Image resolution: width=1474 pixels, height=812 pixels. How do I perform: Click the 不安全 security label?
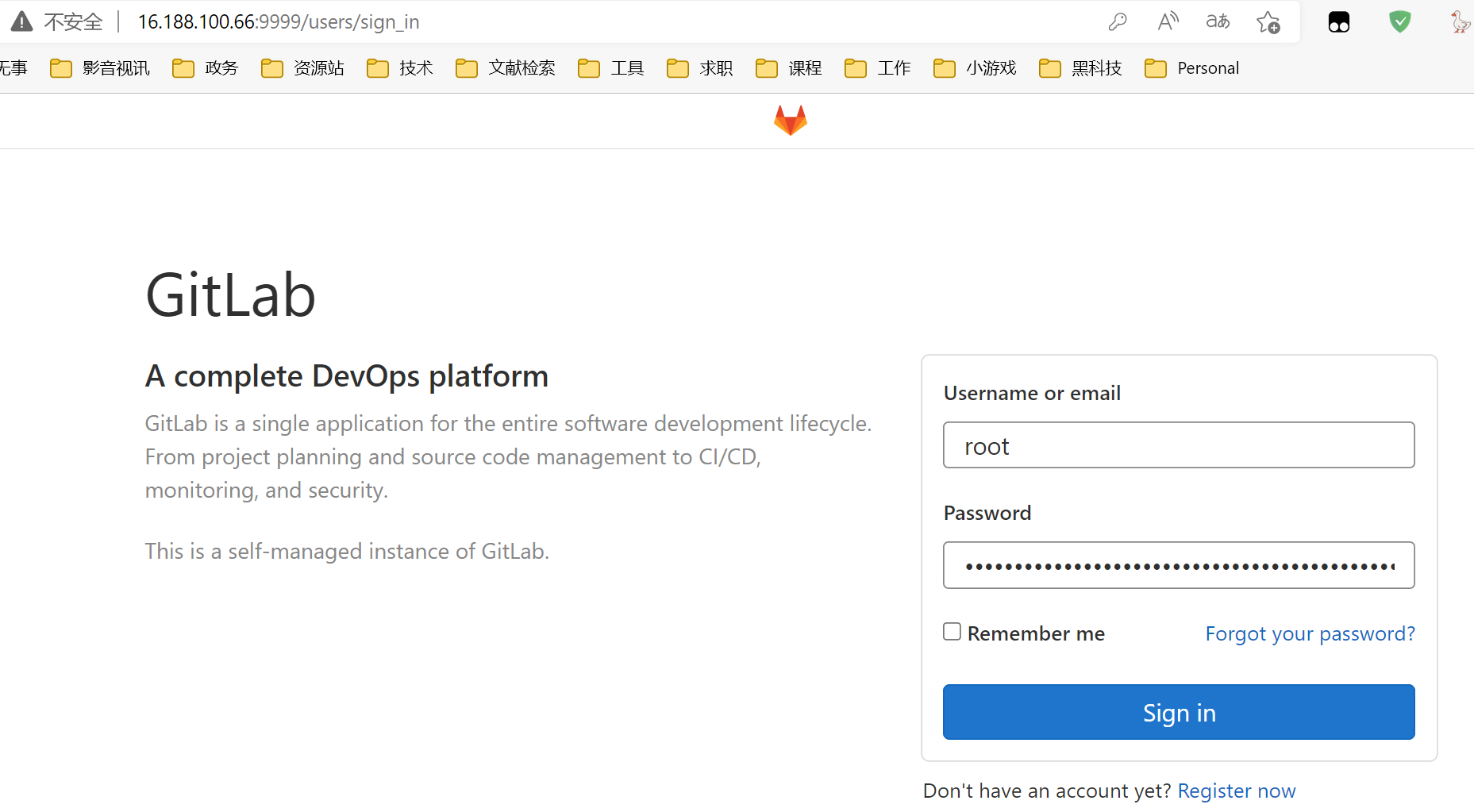(73, 22)
